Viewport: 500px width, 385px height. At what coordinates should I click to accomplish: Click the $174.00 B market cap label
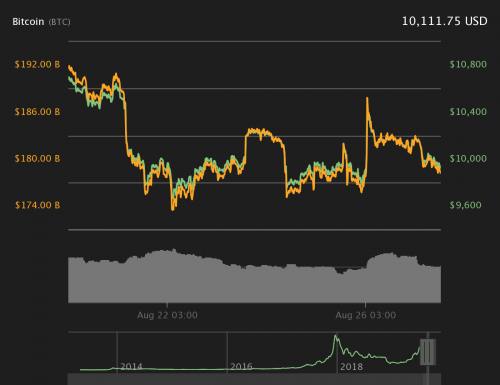(x=37, y=205)
